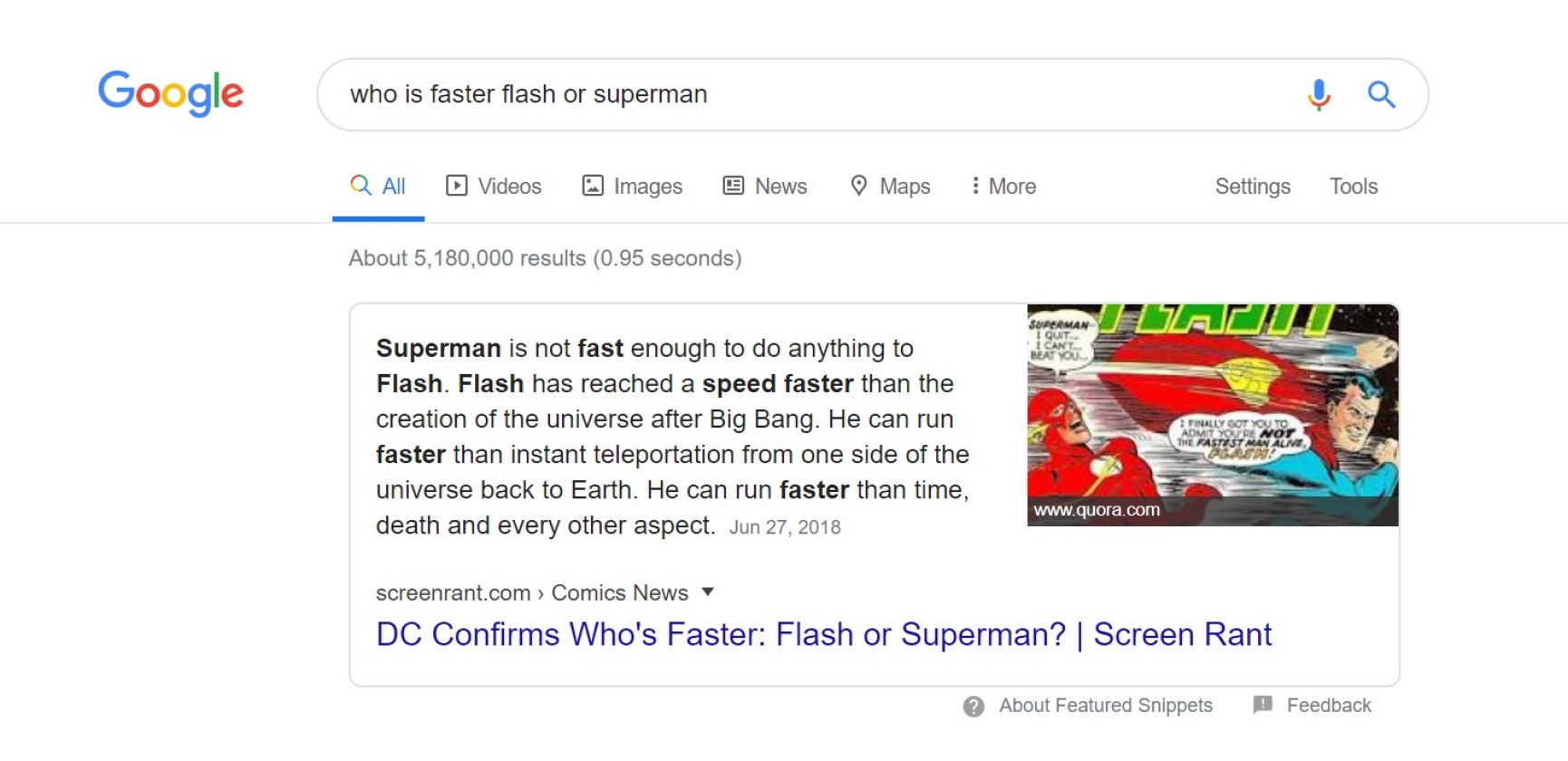
Task: Open the Settings menu
Action: pos(1252,186)
